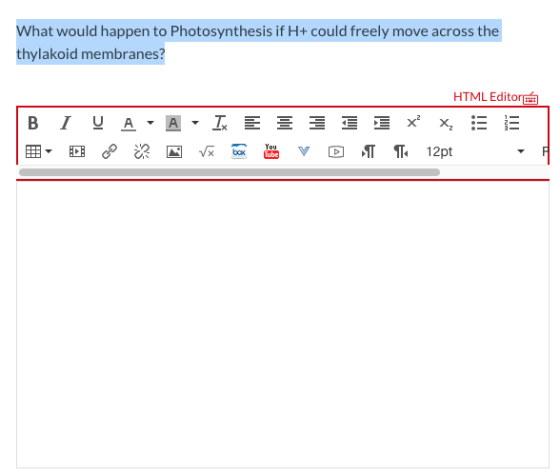This screenshot has height=476, width=560.
Task: Insert a numbered list
Action: (x=511, y=123)
